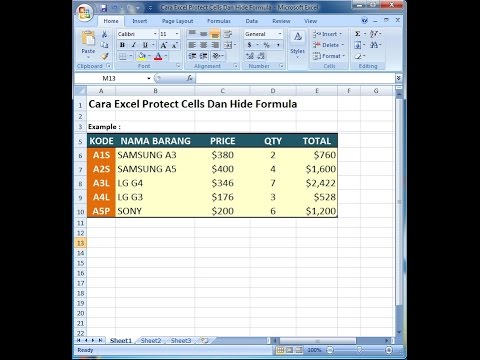480x360 pixels.
Task: Switch to View tab
Action: pos(311,21)
